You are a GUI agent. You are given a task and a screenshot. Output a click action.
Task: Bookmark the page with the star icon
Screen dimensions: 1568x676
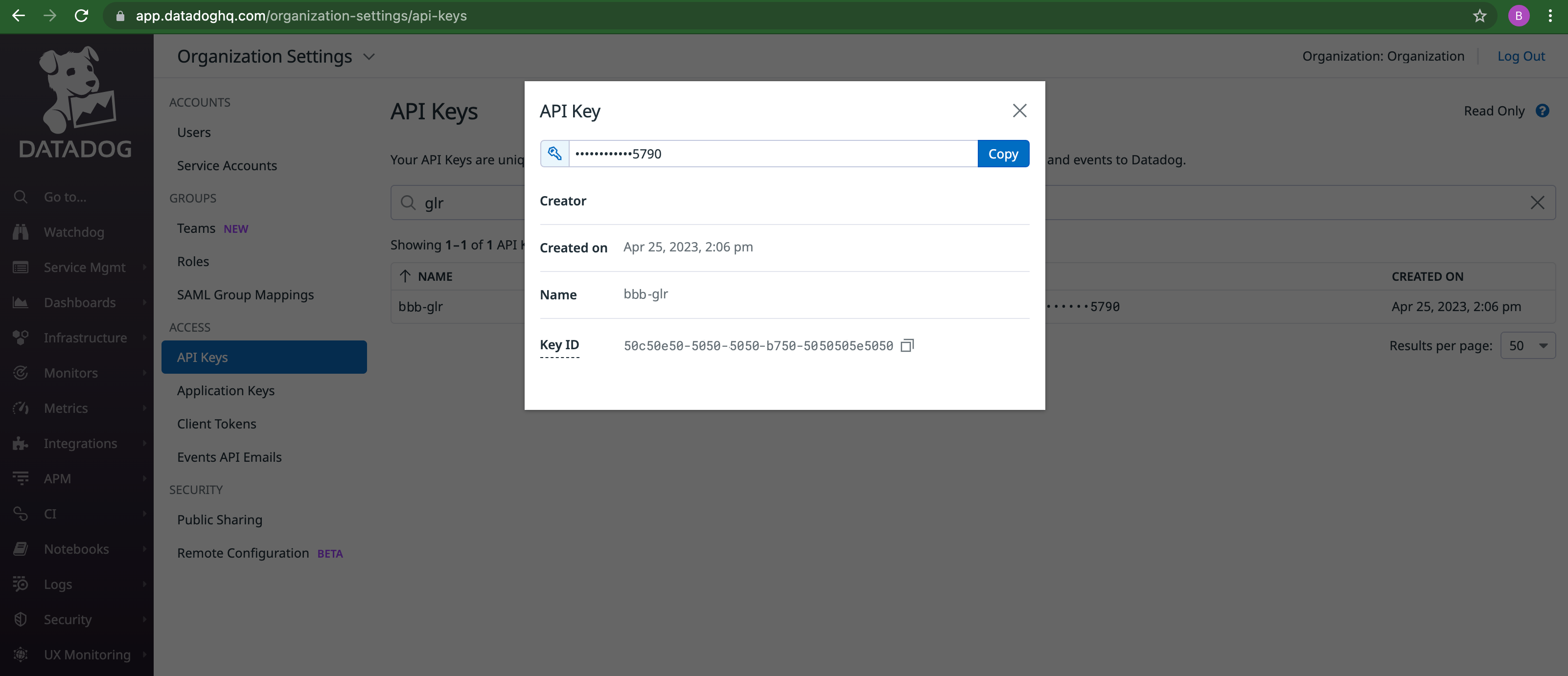point(1479,16)
